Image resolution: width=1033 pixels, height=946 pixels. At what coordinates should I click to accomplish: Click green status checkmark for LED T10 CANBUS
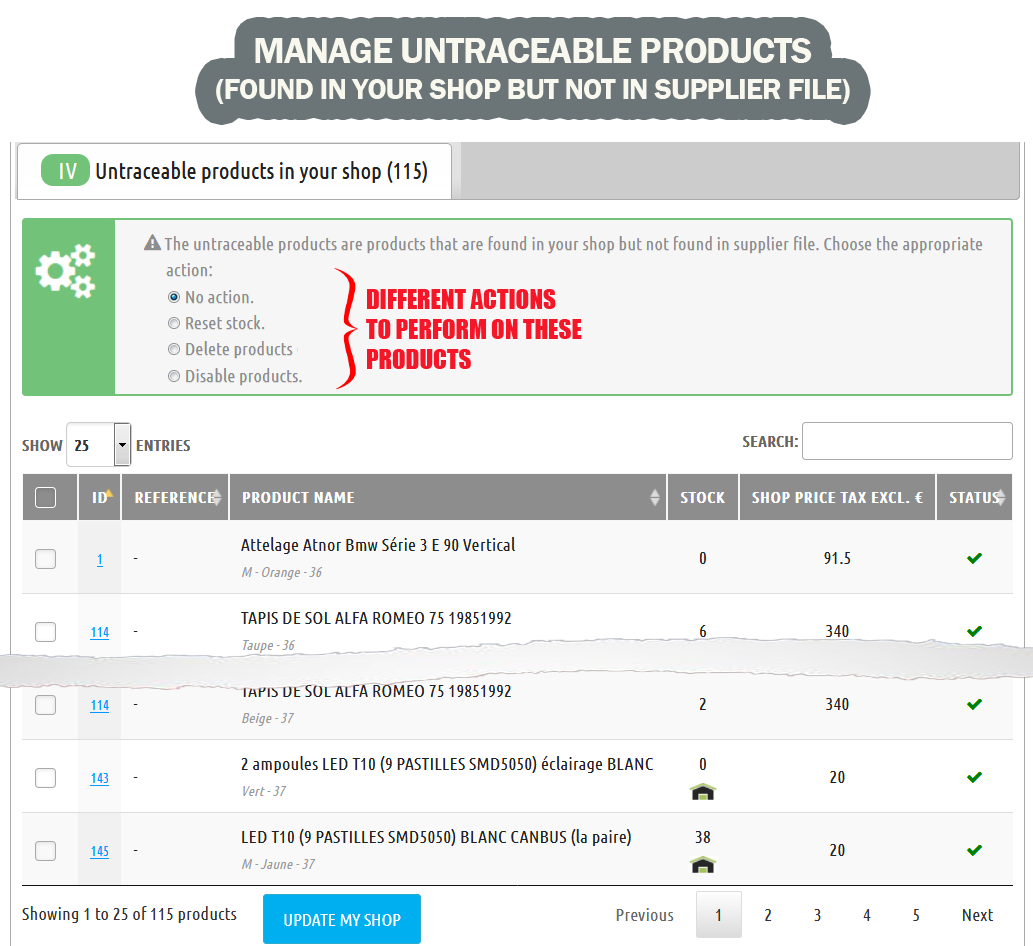point(974,850)
